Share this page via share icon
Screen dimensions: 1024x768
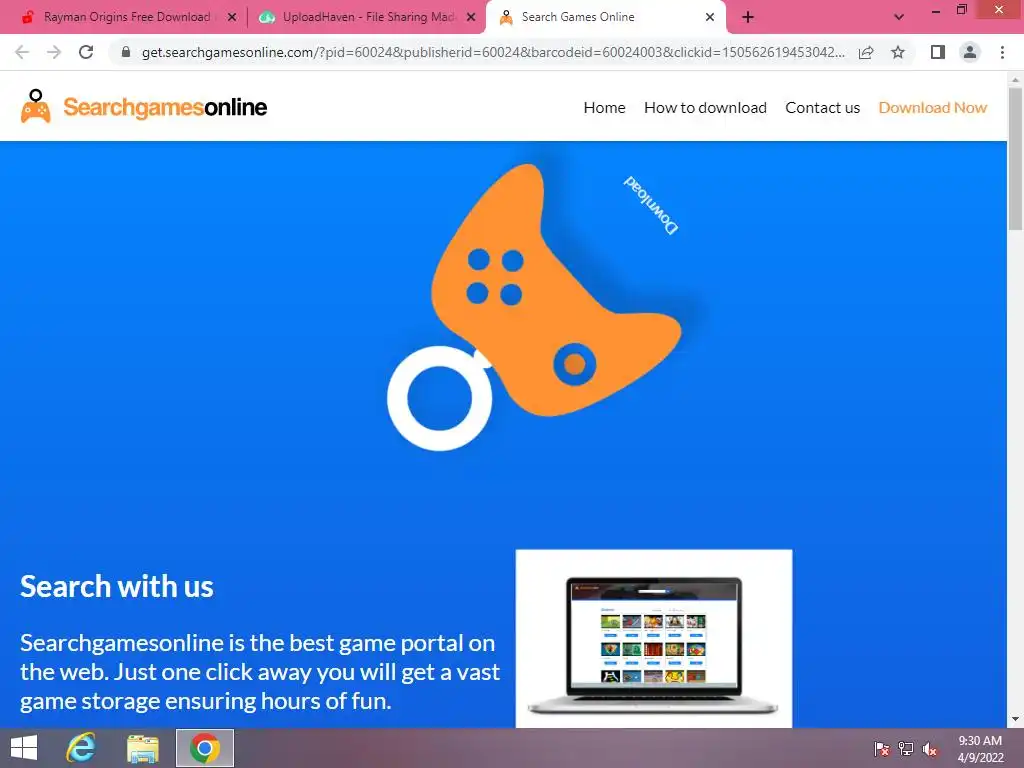click(866, 52)
